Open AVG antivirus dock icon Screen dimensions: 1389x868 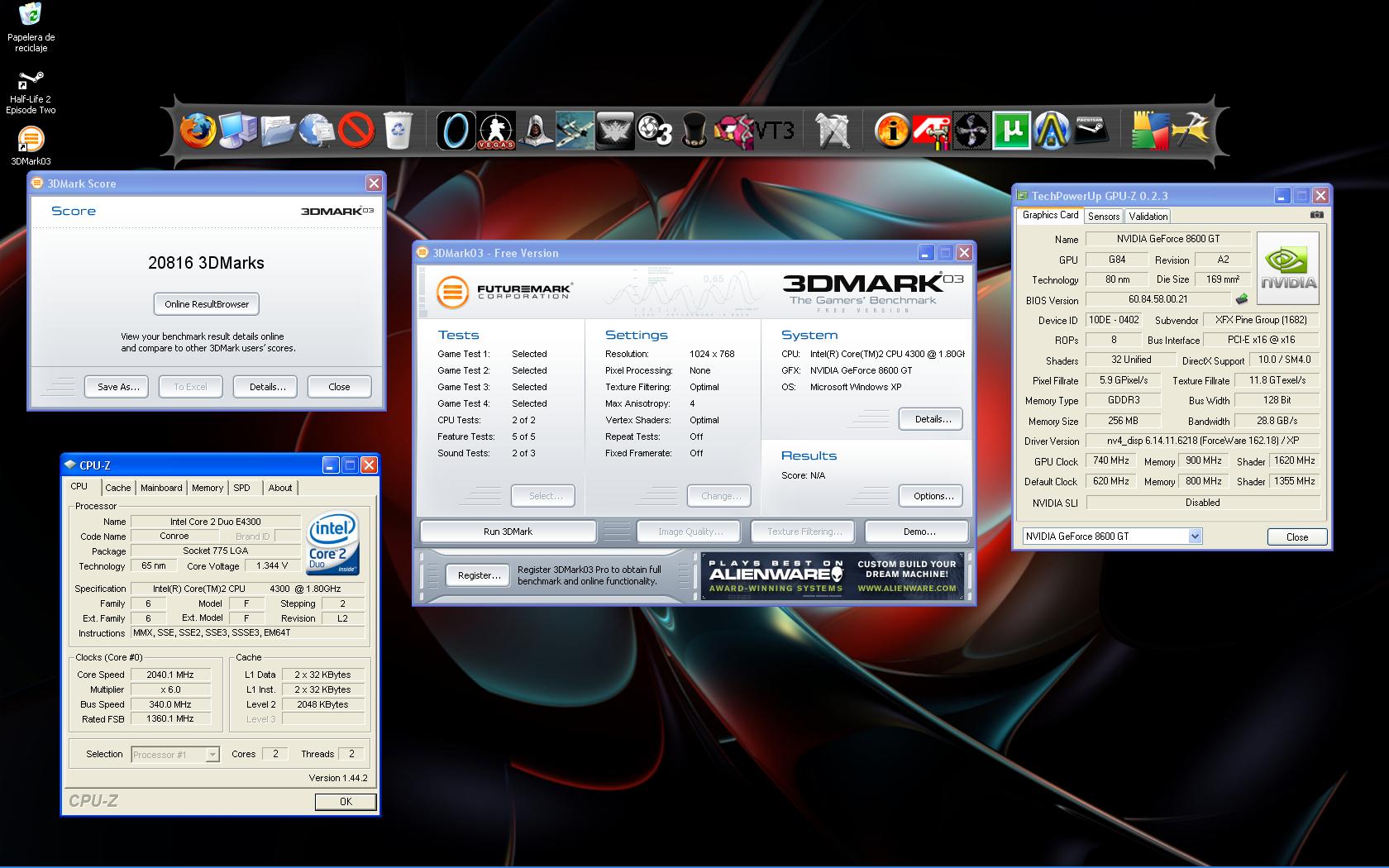coord(1152,131)
